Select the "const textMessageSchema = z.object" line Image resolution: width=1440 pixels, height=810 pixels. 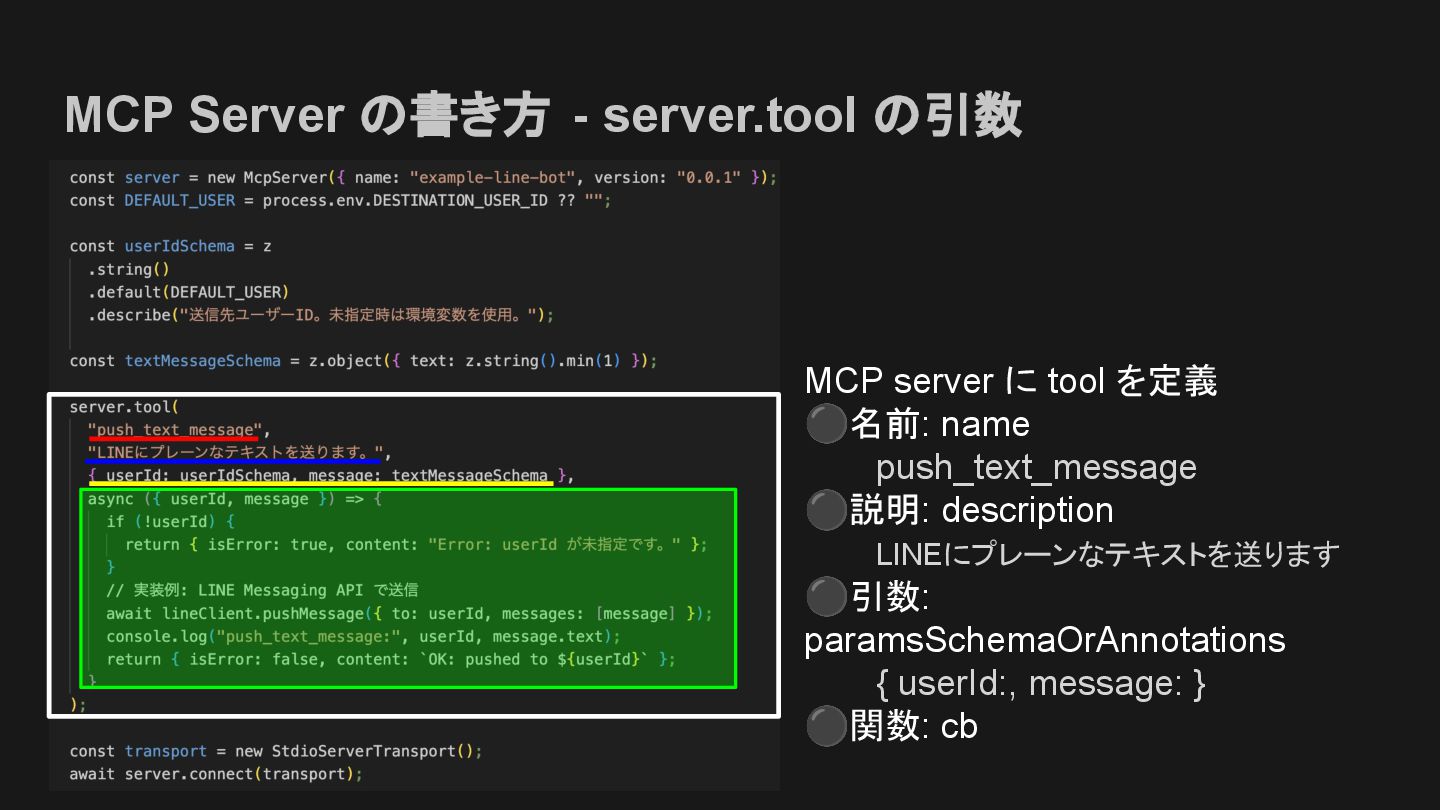[x=363, y=361]
